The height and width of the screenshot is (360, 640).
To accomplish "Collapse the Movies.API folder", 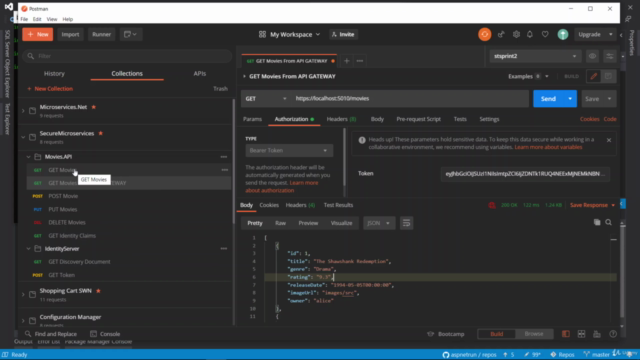I will click(28, 157).
